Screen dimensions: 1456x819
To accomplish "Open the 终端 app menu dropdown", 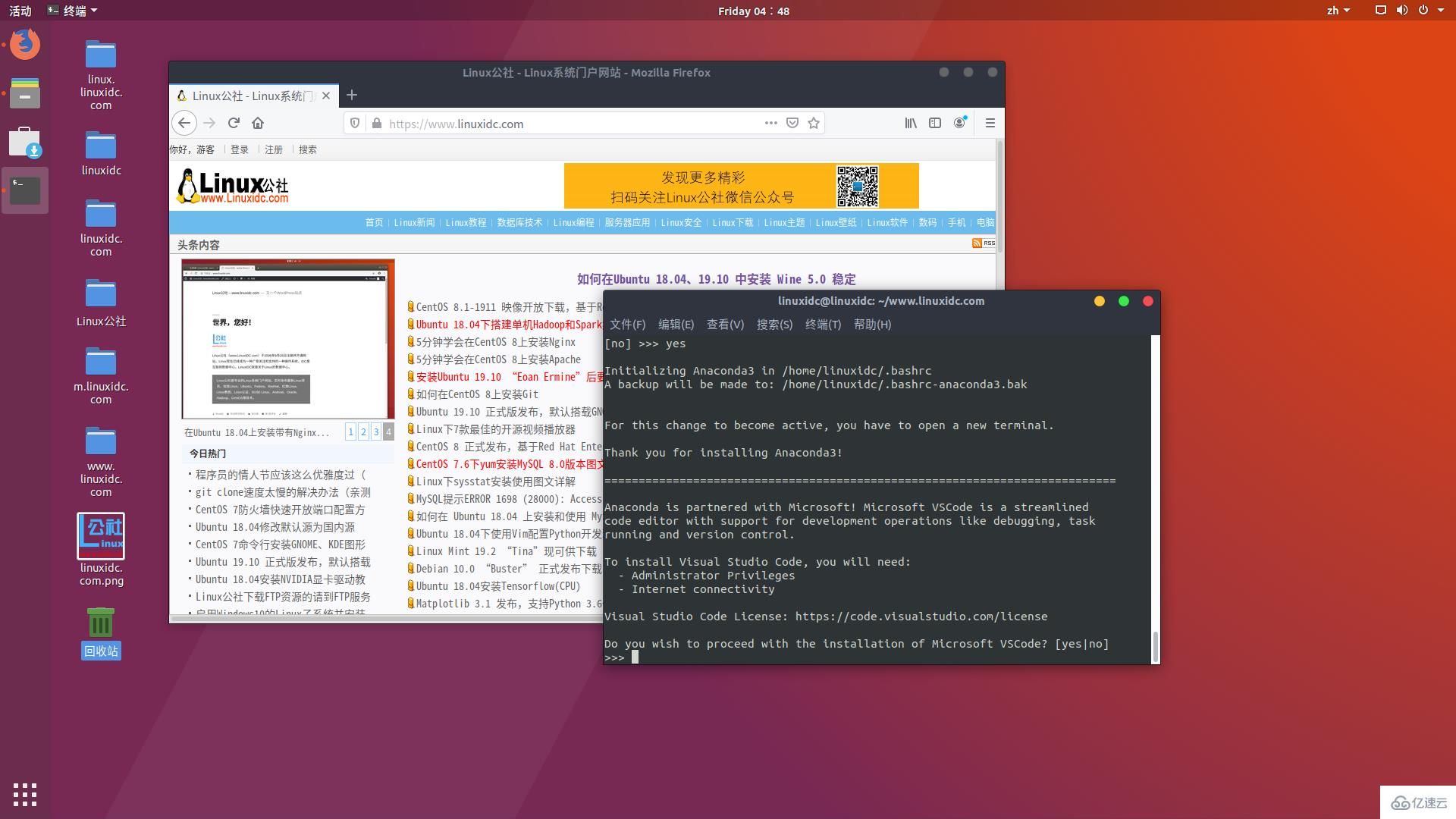I will click(x=72, y=11).
